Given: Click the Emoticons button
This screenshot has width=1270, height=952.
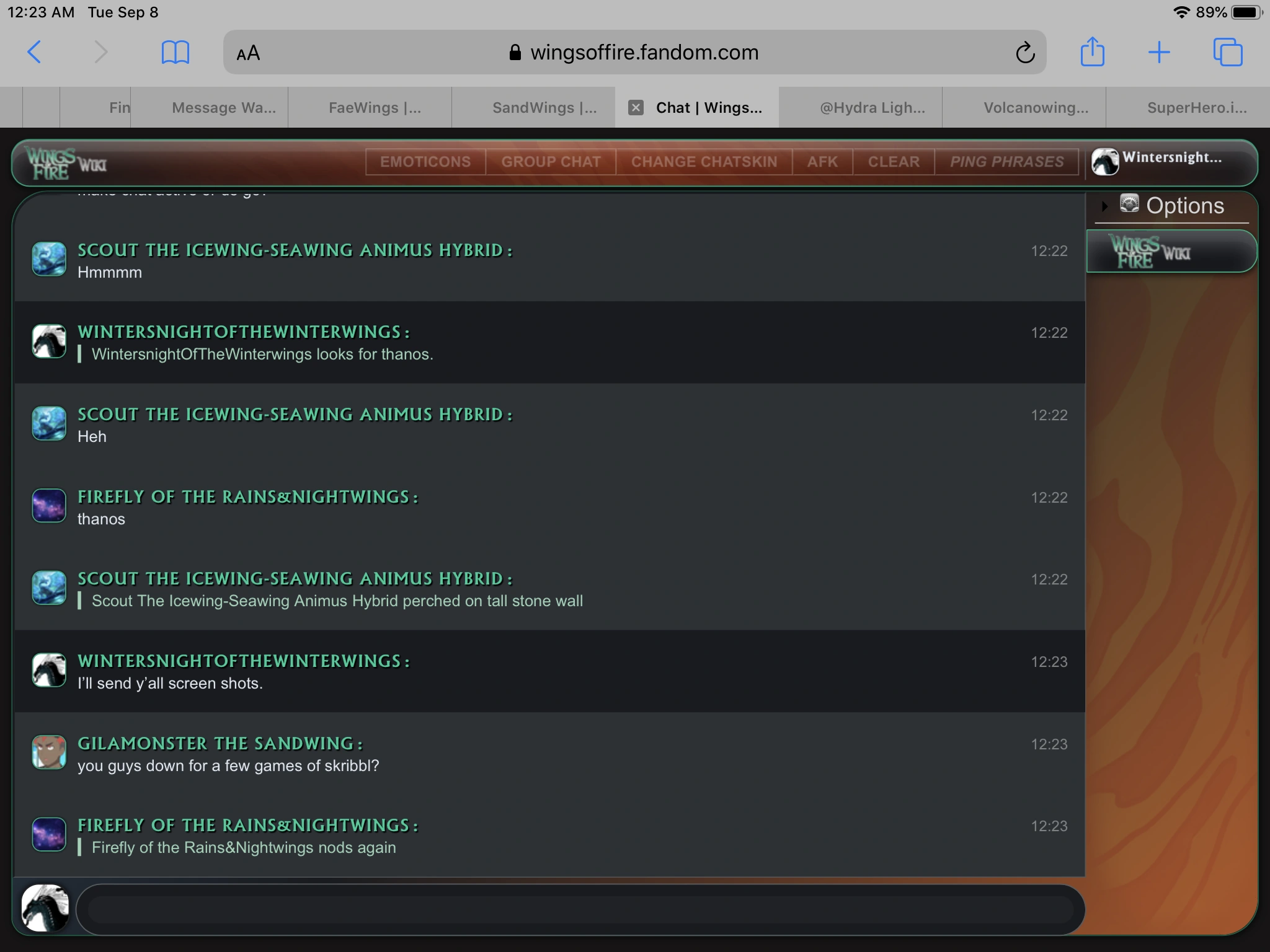Looking at the screenshot, I should pyautogui.click(x=425, y=162).
